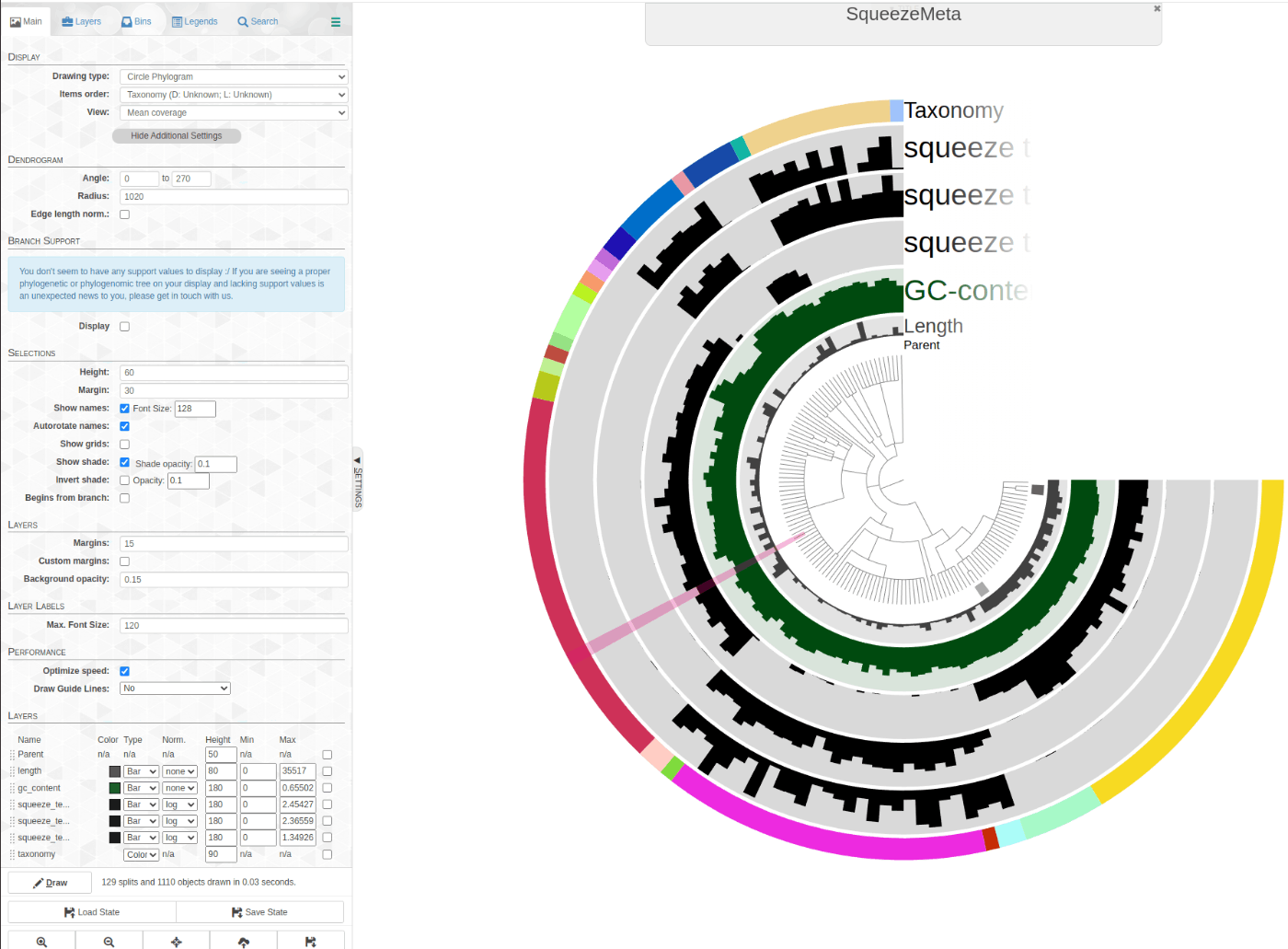Collapse the settings panel via the side arrow
Screen dimensions: 1288x949
pyautogui.click(x=358, y=460)
